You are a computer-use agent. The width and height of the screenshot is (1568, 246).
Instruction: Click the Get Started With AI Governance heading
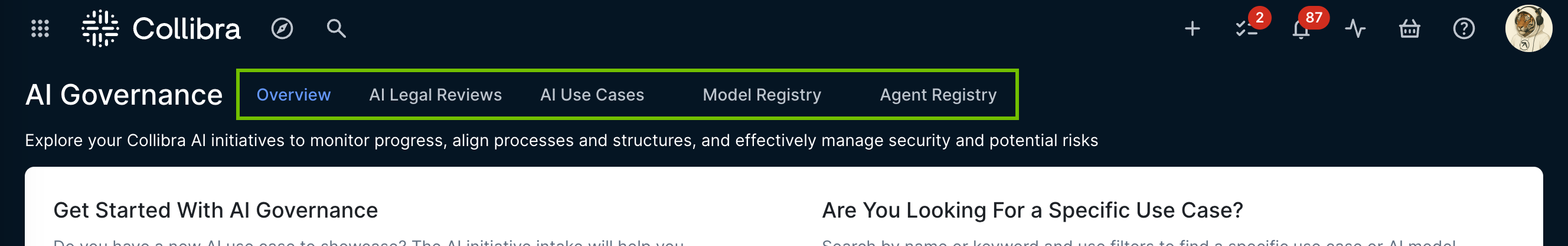click(215, 210)
